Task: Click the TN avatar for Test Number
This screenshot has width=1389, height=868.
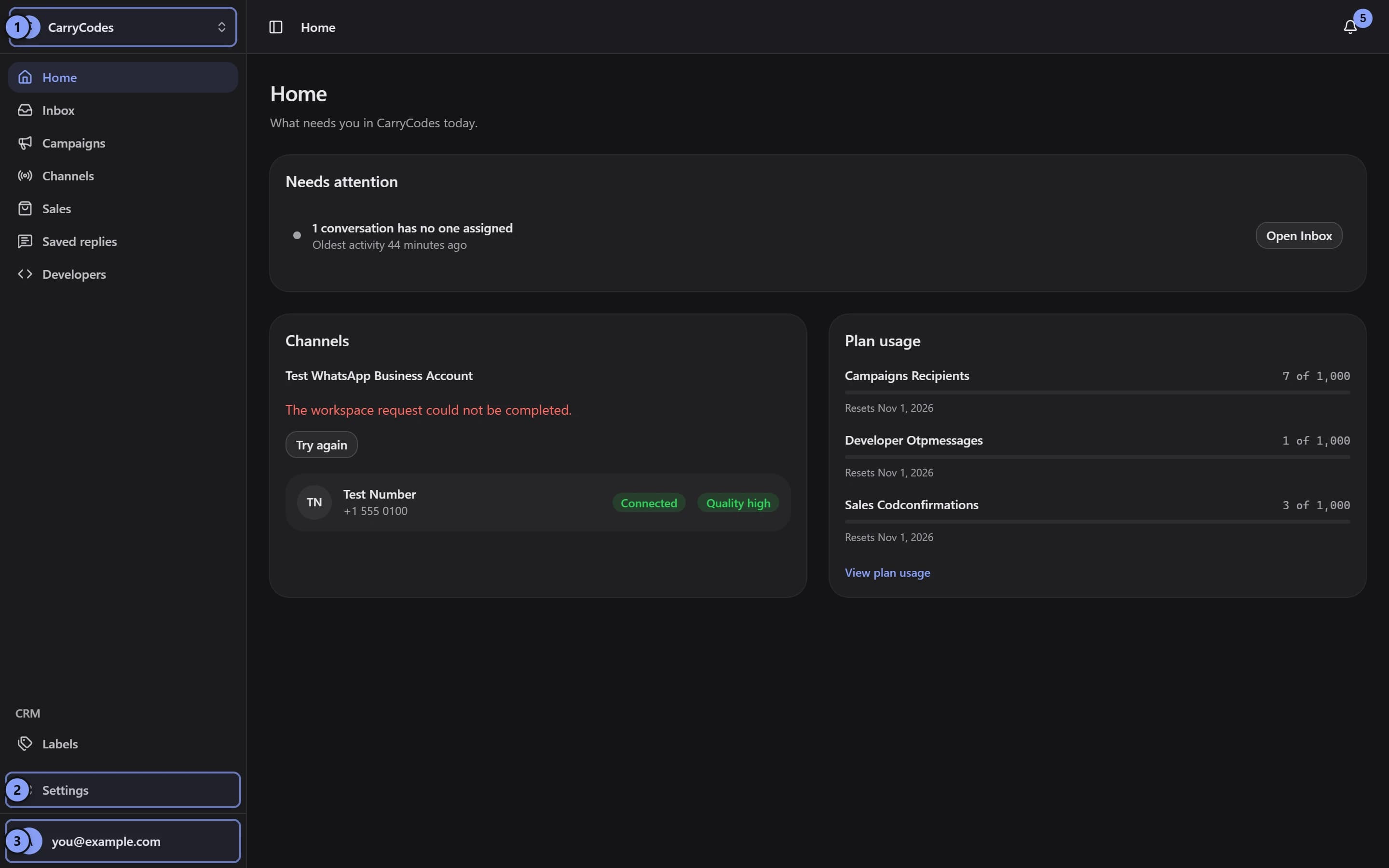Action: (314, 502)
